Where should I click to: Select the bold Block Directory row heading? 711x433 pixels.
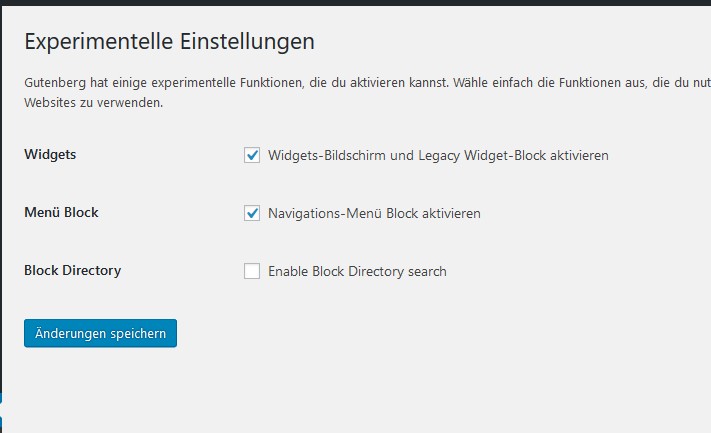pyautogui.click(x=73, y=271)
